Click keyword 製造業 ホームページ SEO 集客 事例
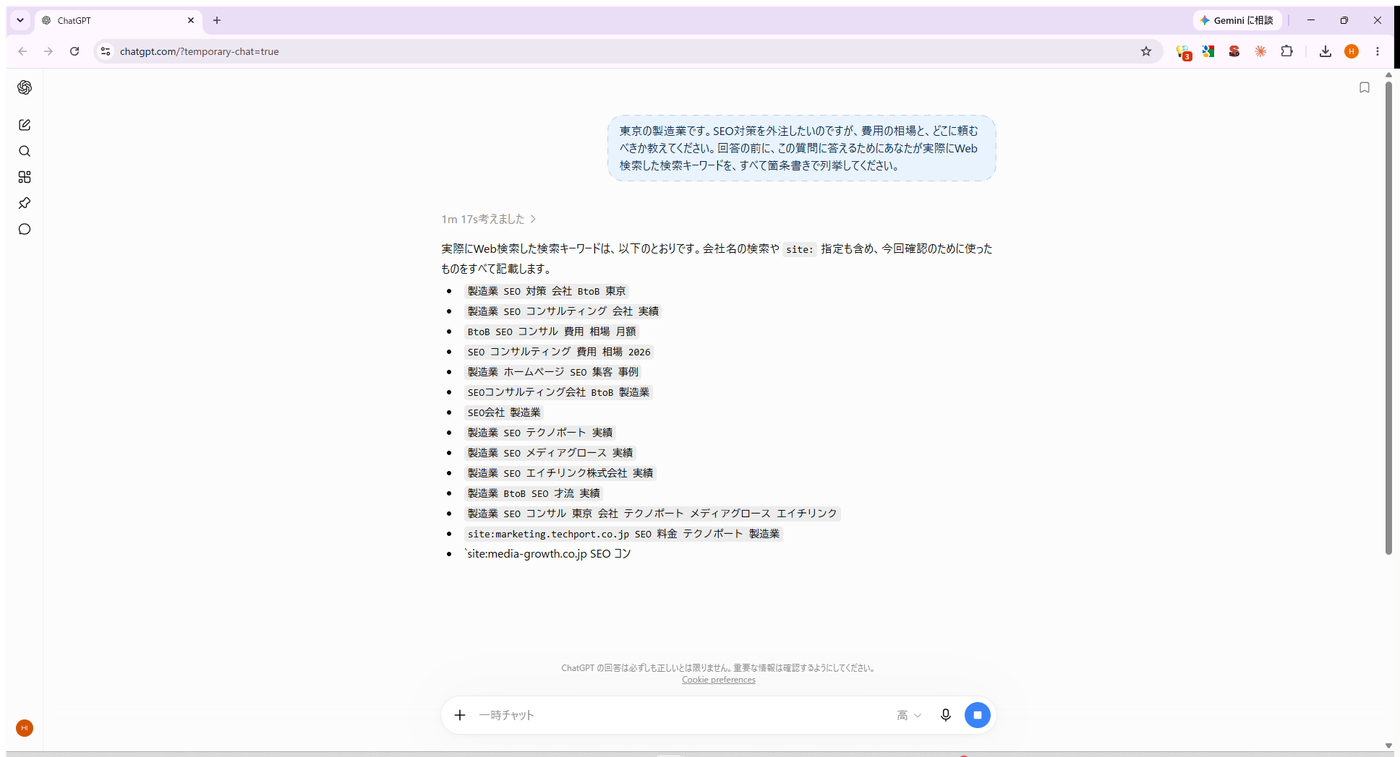 pyautogui.click(x=553, y=372)
